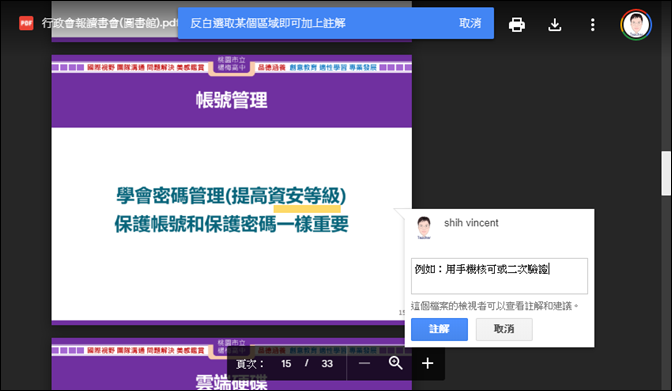
Task: Download the PDF file
Action: coord(555,24)
